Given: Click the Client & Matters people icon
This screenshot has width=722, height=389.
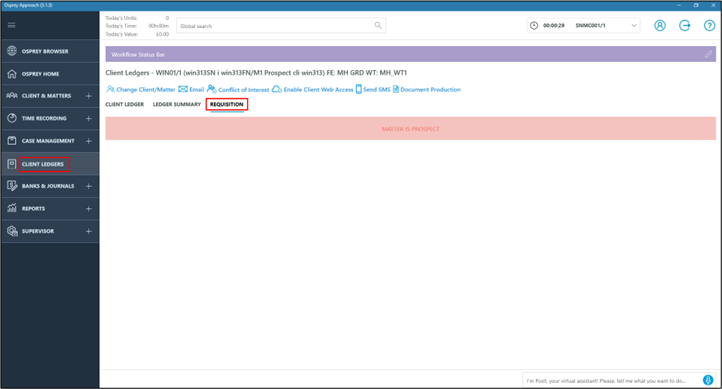Looking at the screenshot, I should [x=12, y=96].
